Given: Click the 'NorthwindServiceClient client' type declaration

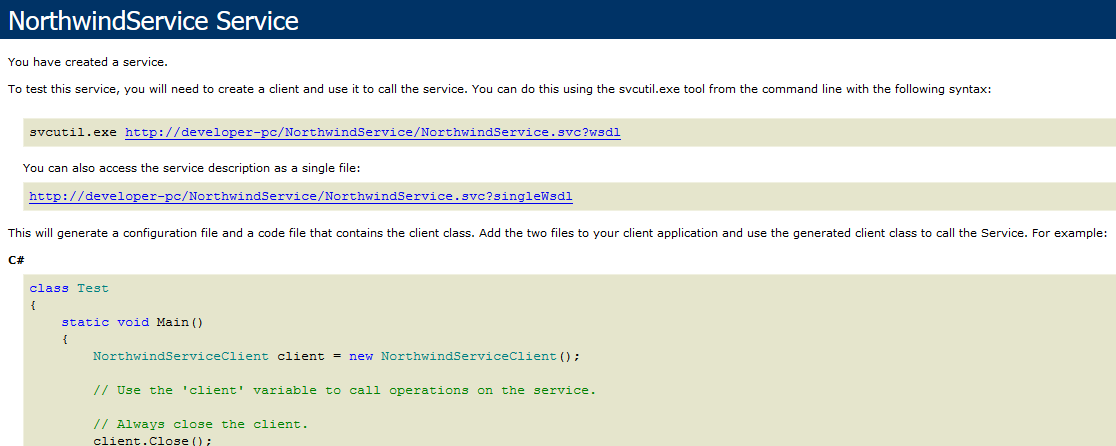Looking at the screenshot, I should pos(180,356).
